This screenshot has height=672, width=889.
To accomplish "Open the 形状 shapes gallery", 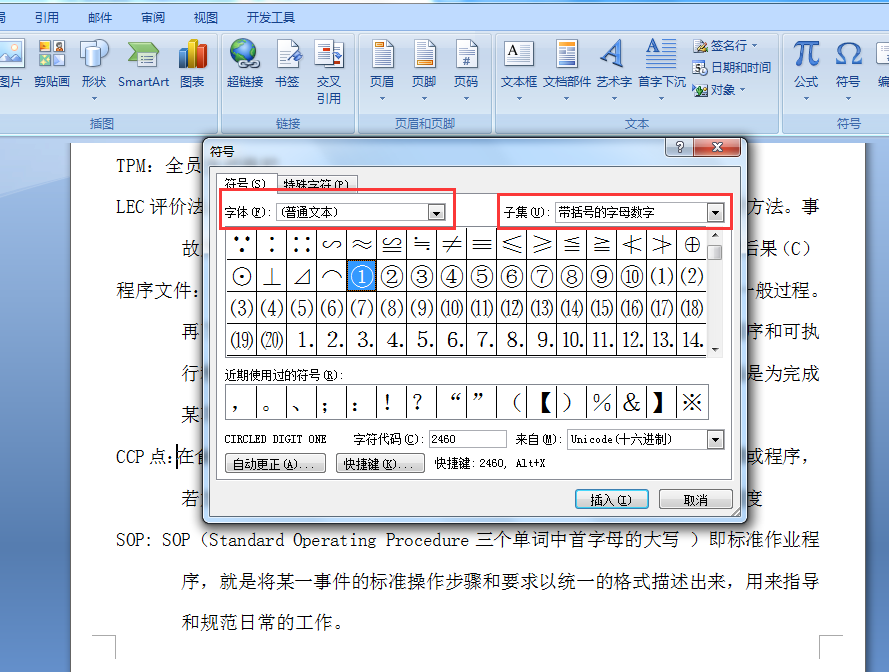I will click(94, 69).
